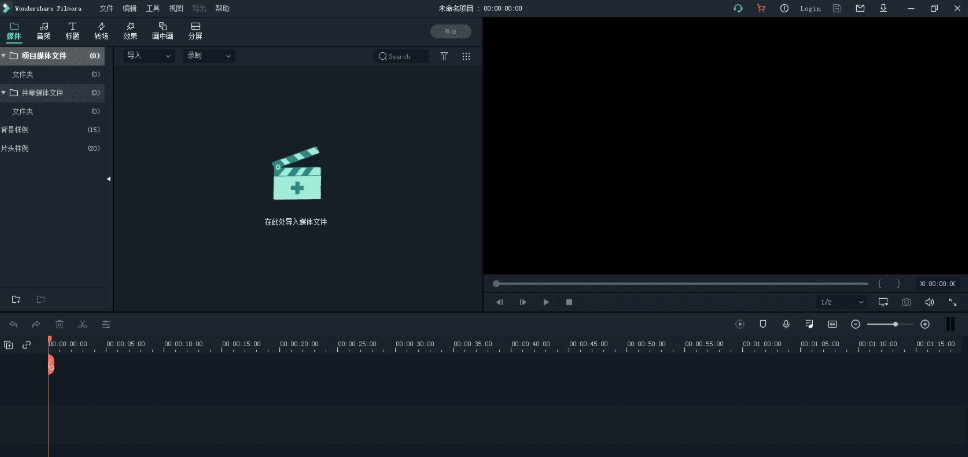Screen dimensions: 968x457
Task: Switch media view with the grid icon
Action: [x=466, y=56]
